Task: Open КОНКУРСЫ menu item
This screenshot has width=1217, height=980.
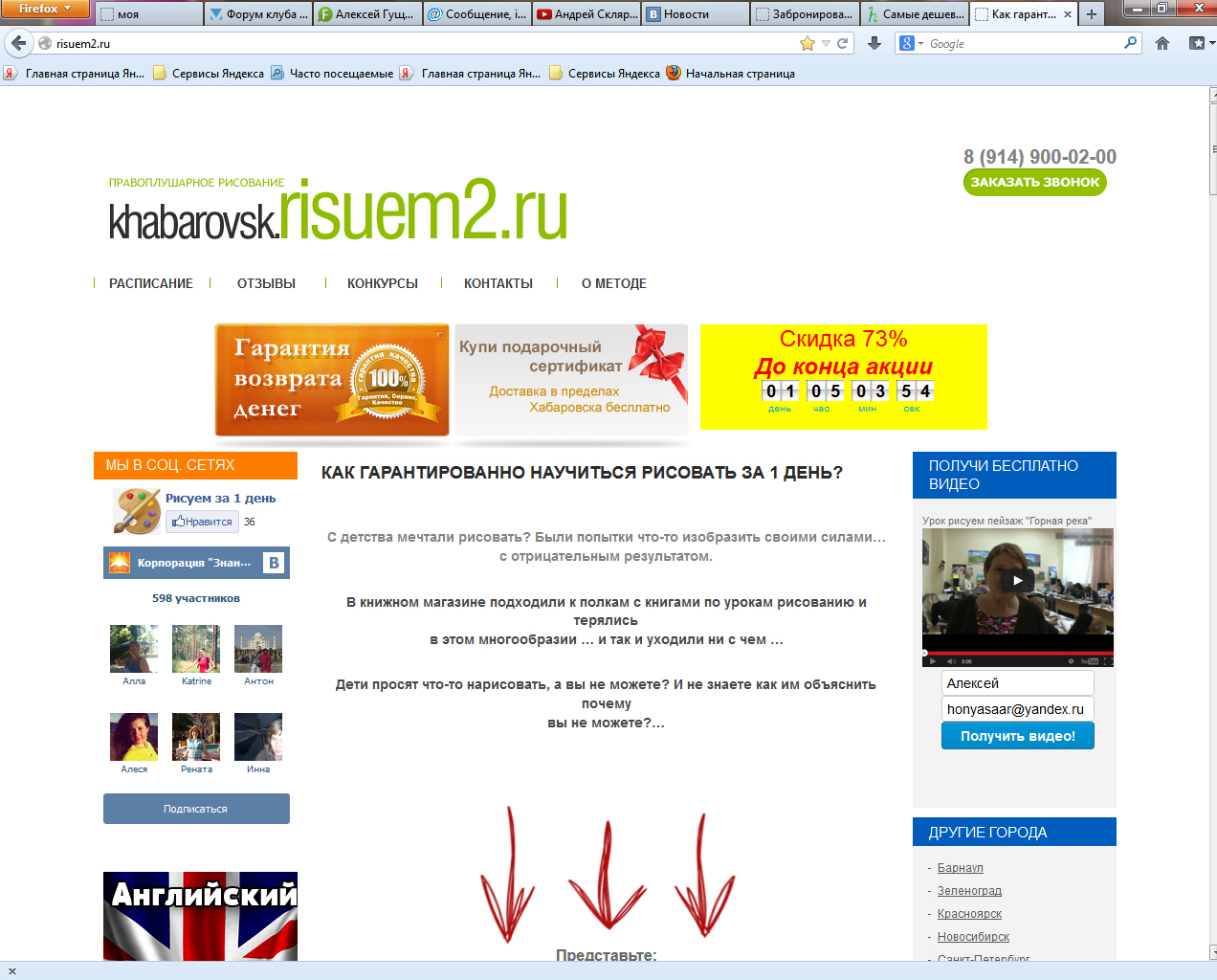Action: [x=383, y=283]
